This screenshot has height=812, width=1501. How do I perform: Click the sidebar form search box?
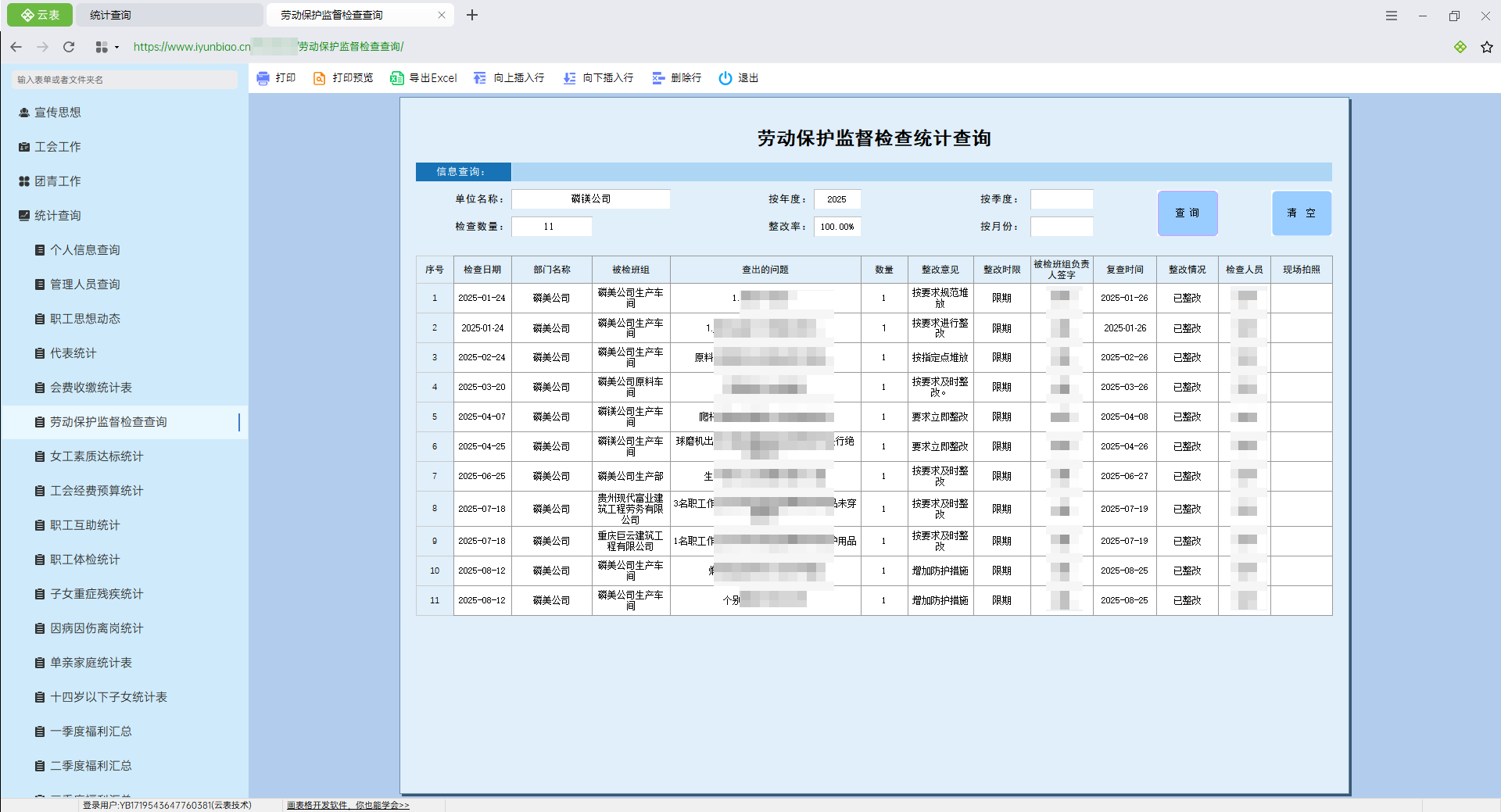pyautogui.click(x=125, y=80)
